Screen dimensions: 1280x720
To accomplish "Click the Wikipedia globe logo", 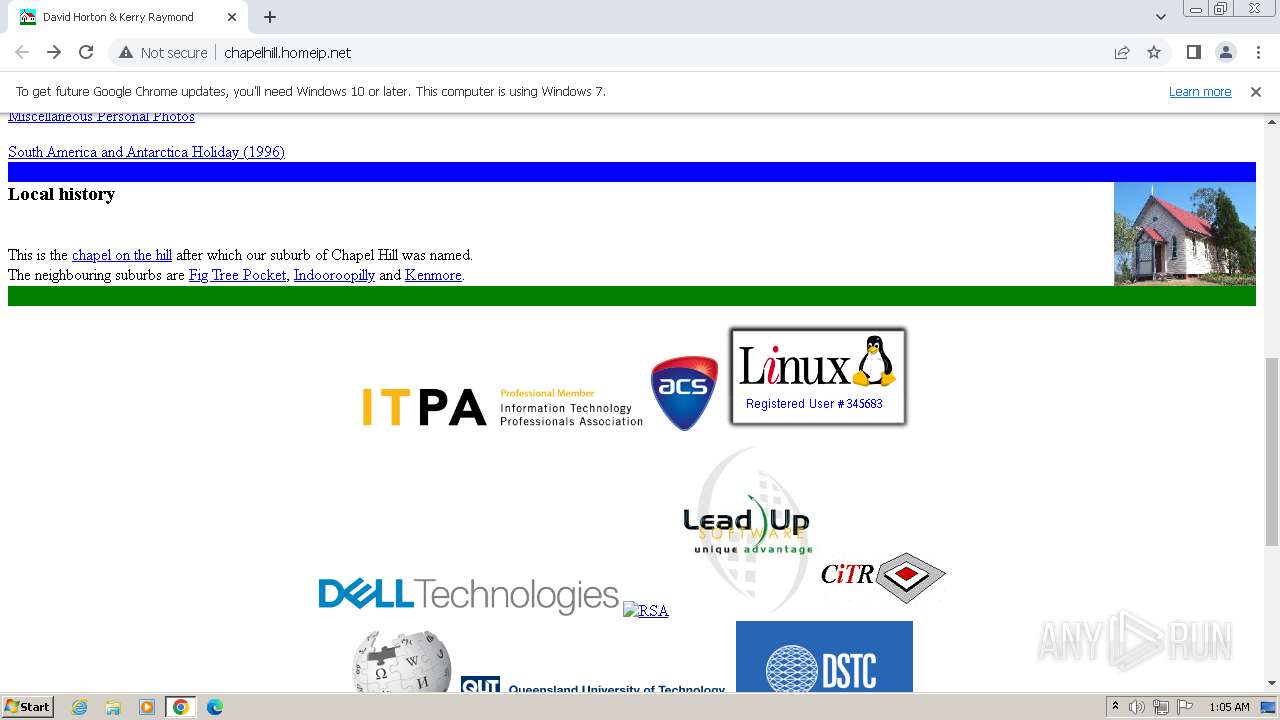I will 402,662.
